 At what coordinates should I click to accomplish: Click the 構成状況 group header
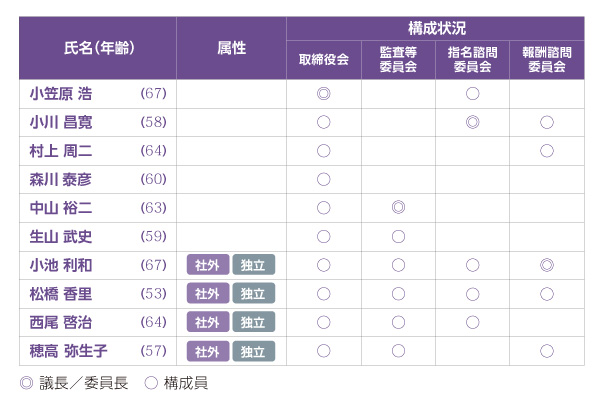(436, 28)
